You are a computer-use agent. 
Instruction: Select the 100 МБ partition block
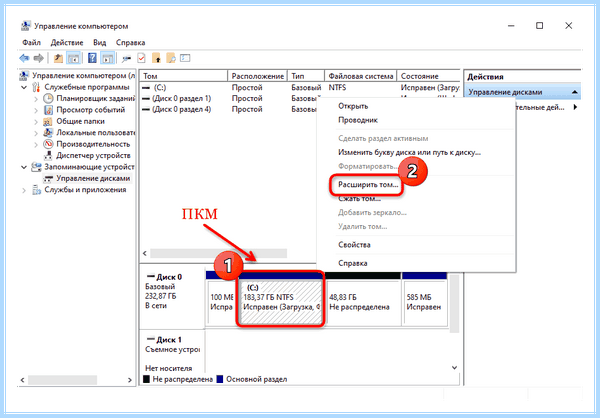tap(221, 302)
